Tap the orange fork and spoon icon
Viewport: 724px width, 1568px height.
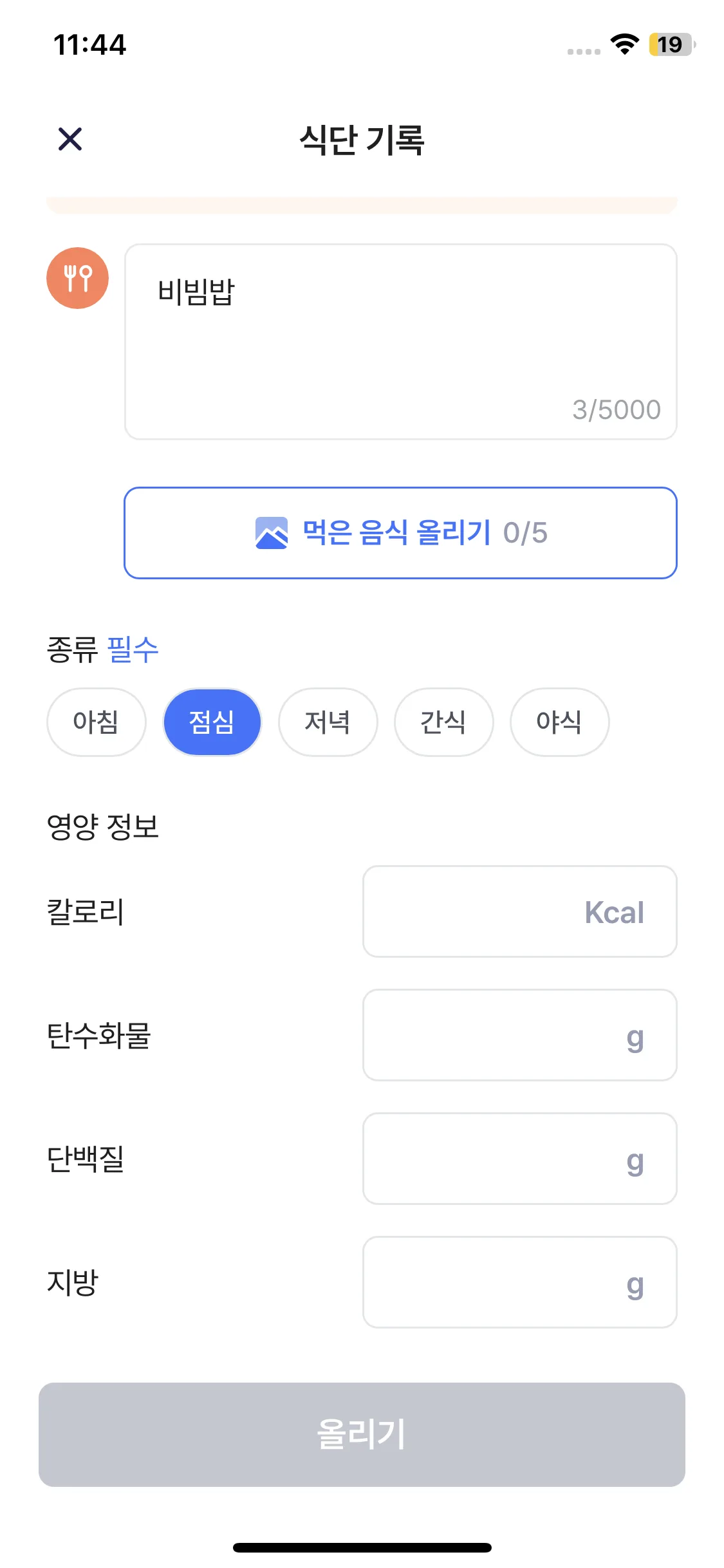coord(77,278)
